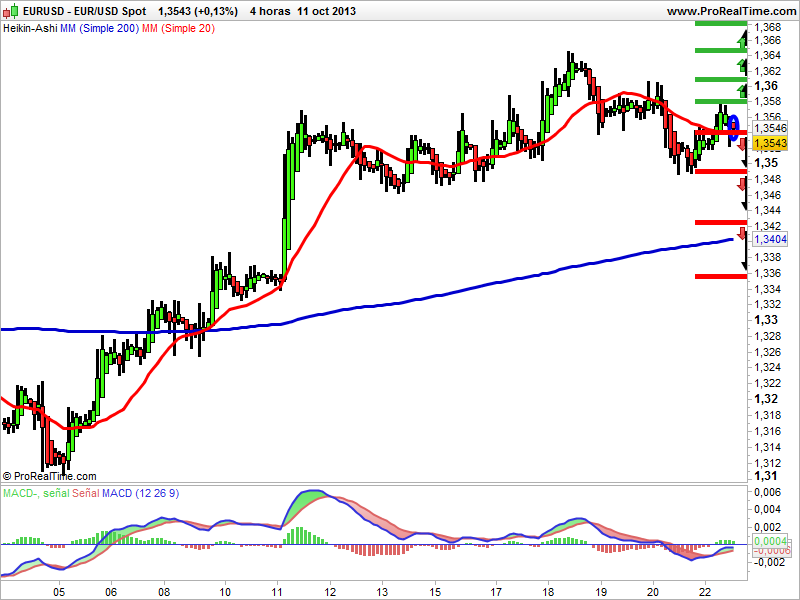Click the 1,32 price axis label
800x600 pixels.
point(767,399)
